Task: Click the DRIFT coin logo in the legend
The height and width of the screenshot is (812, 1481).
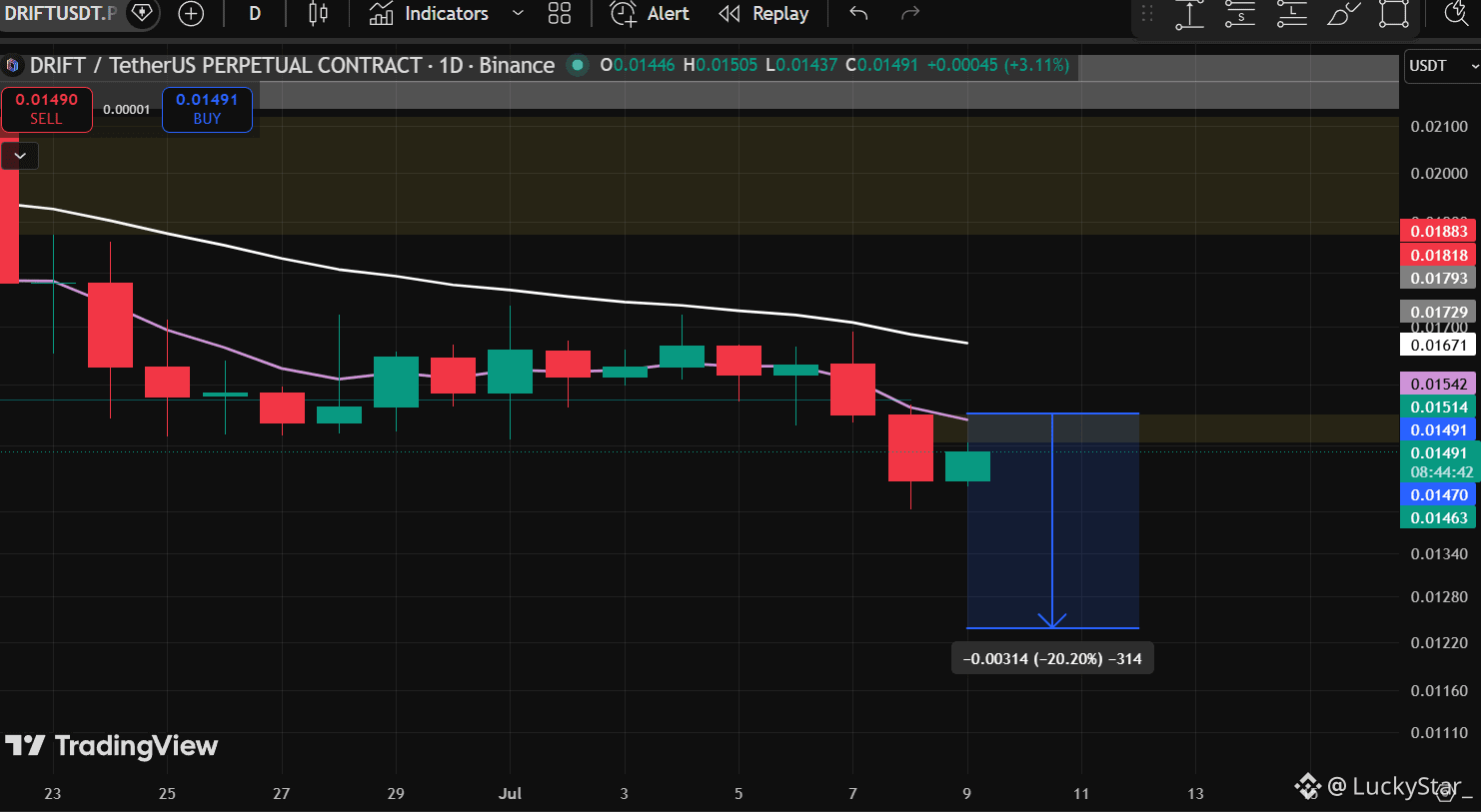Action: click(12, 66)
